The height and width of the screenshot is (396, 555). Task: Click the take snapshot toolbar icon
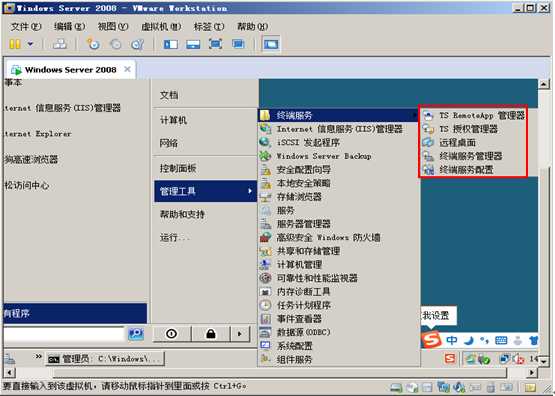tap(93, 44)
